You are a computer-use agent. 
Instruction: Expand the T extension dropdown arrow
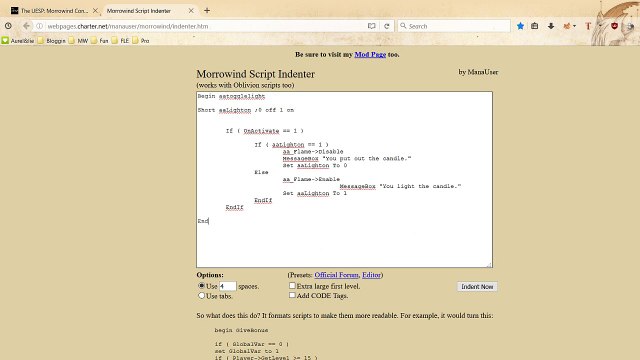coord(600,26)
